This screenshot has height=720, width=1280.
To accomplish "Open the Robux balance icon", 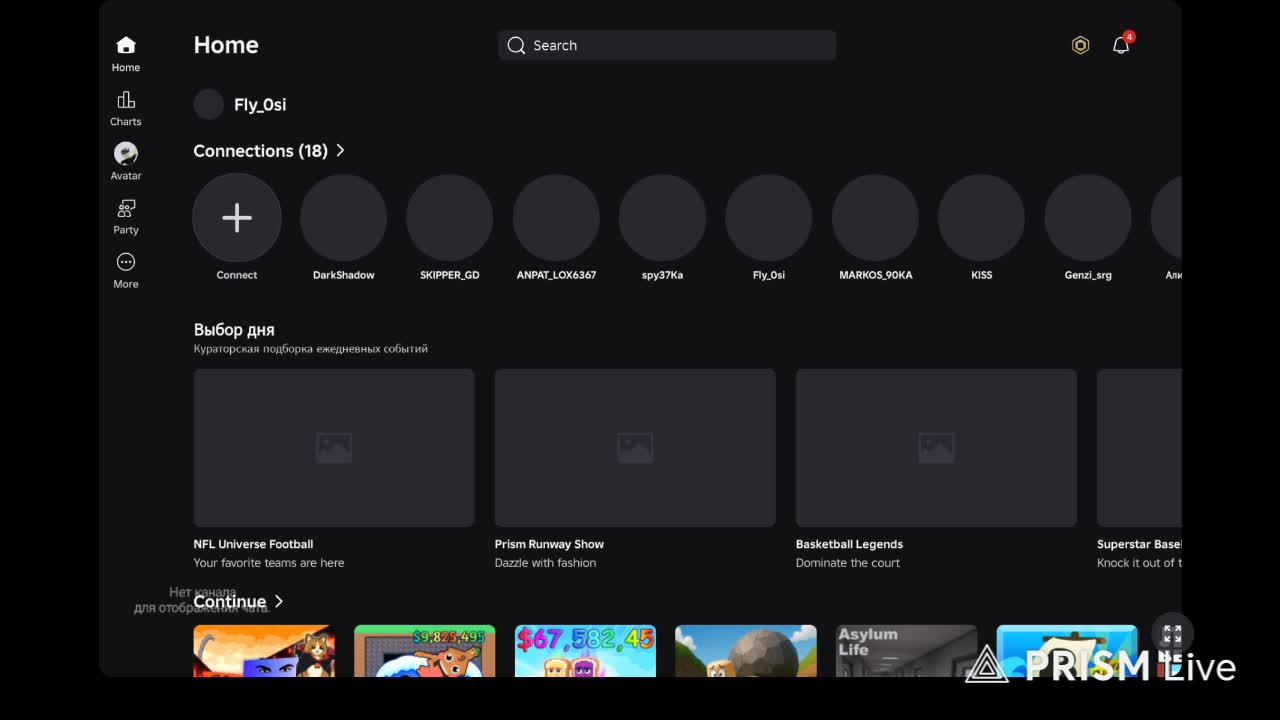I will click(1080, 45).
